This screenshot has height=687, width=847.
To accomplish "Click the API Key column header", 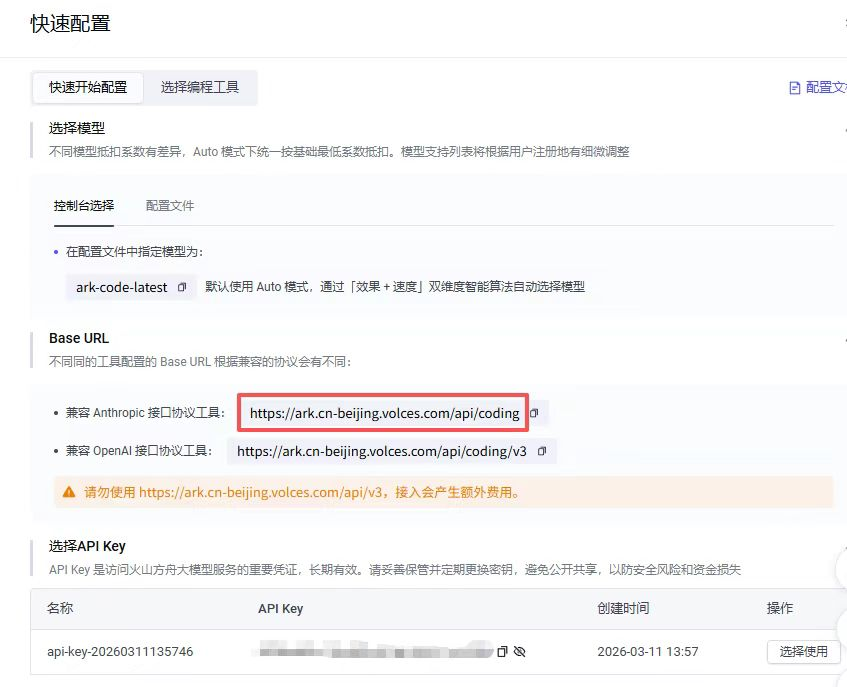I will (280, 609).
